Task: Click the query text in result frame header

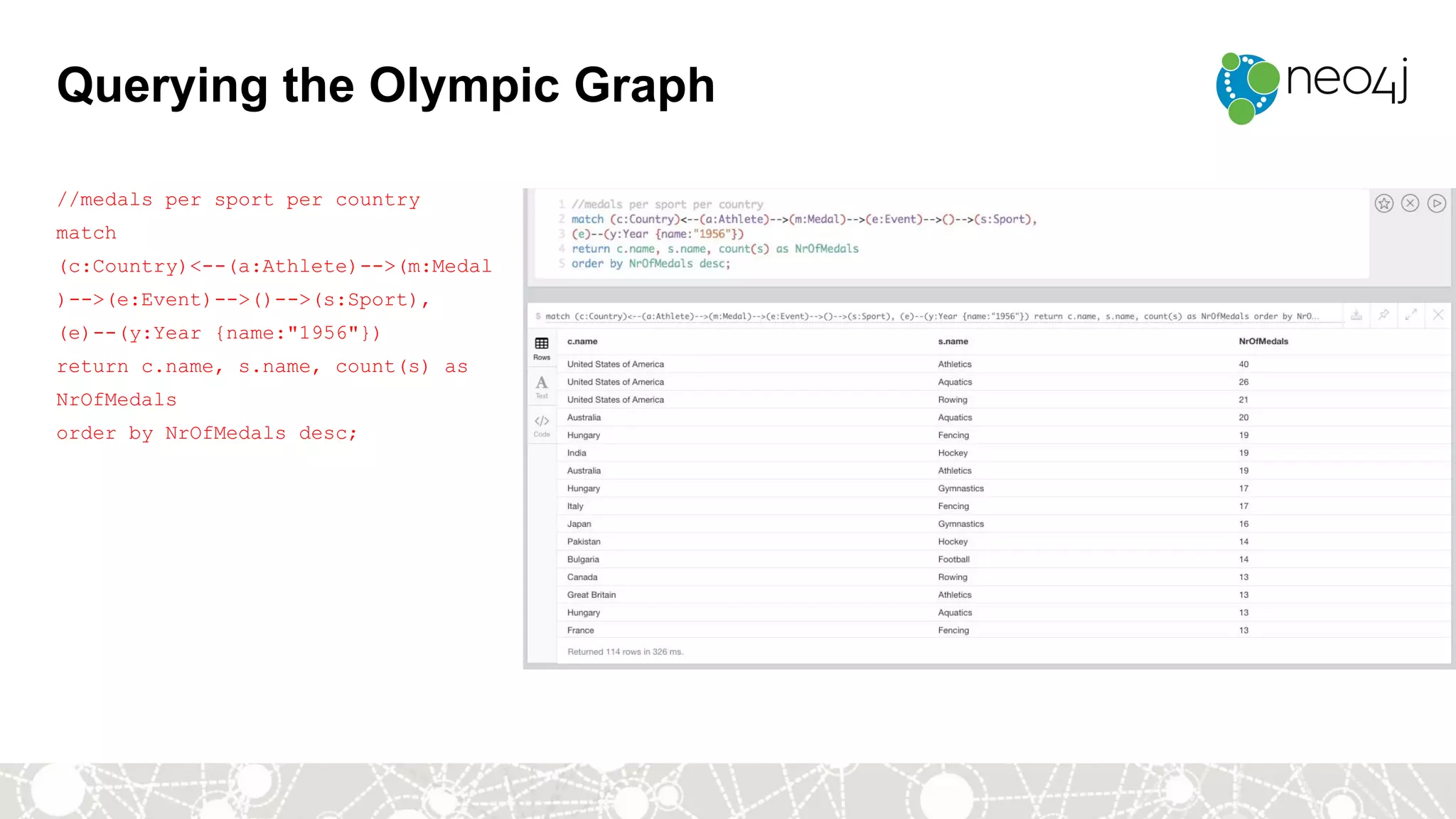Action: click(932, 316)
